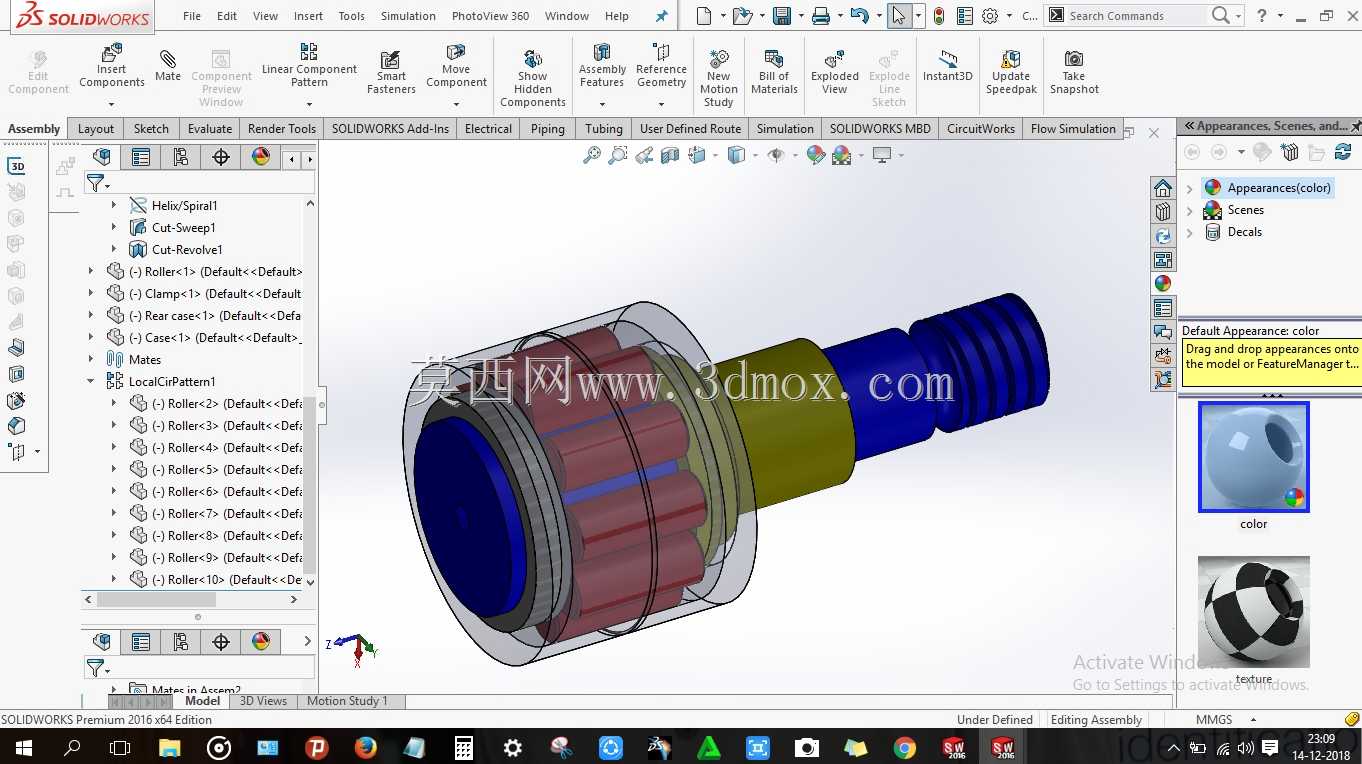Open the Mate tool
The image size is (1362, 764).
[168, 65]
